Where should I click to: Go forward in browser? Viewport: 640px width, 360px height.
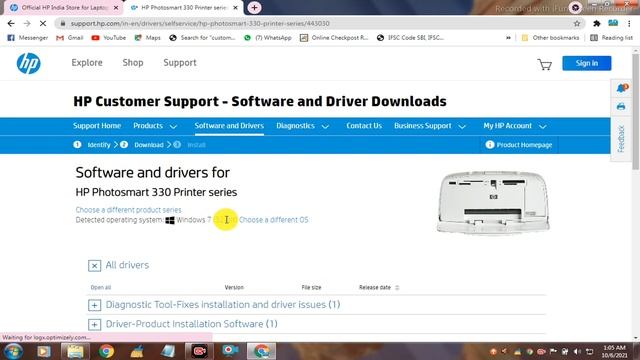click(x=27, y=24)
